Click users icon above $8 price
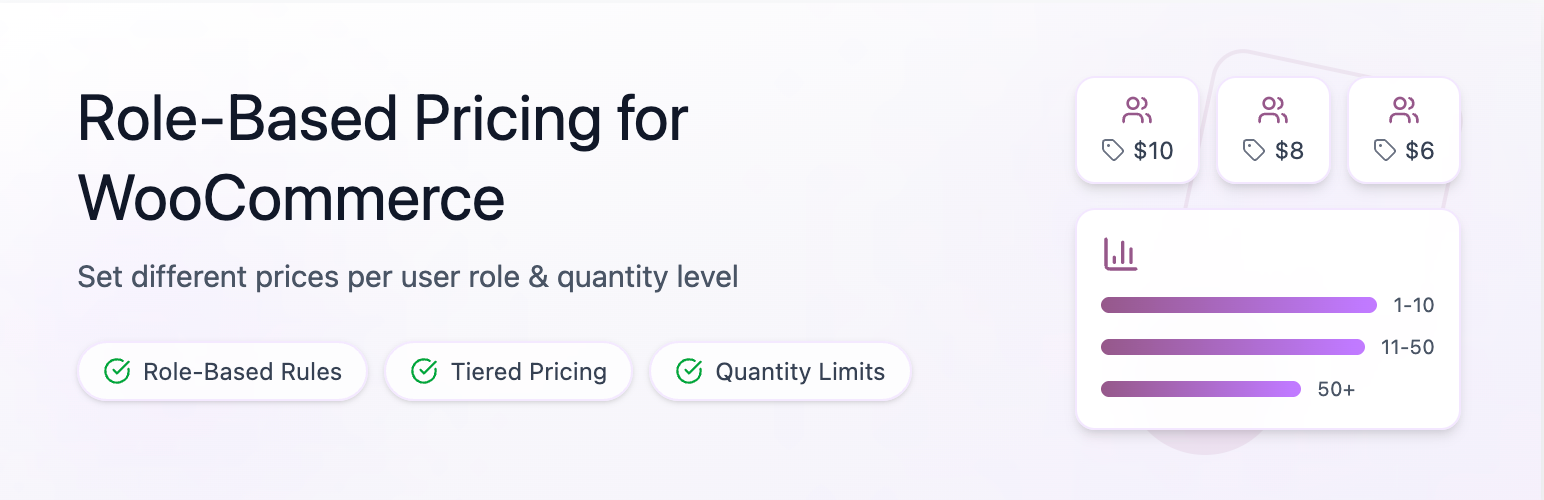This screenshot has height=500, width=1544. tap(1272, 109)
